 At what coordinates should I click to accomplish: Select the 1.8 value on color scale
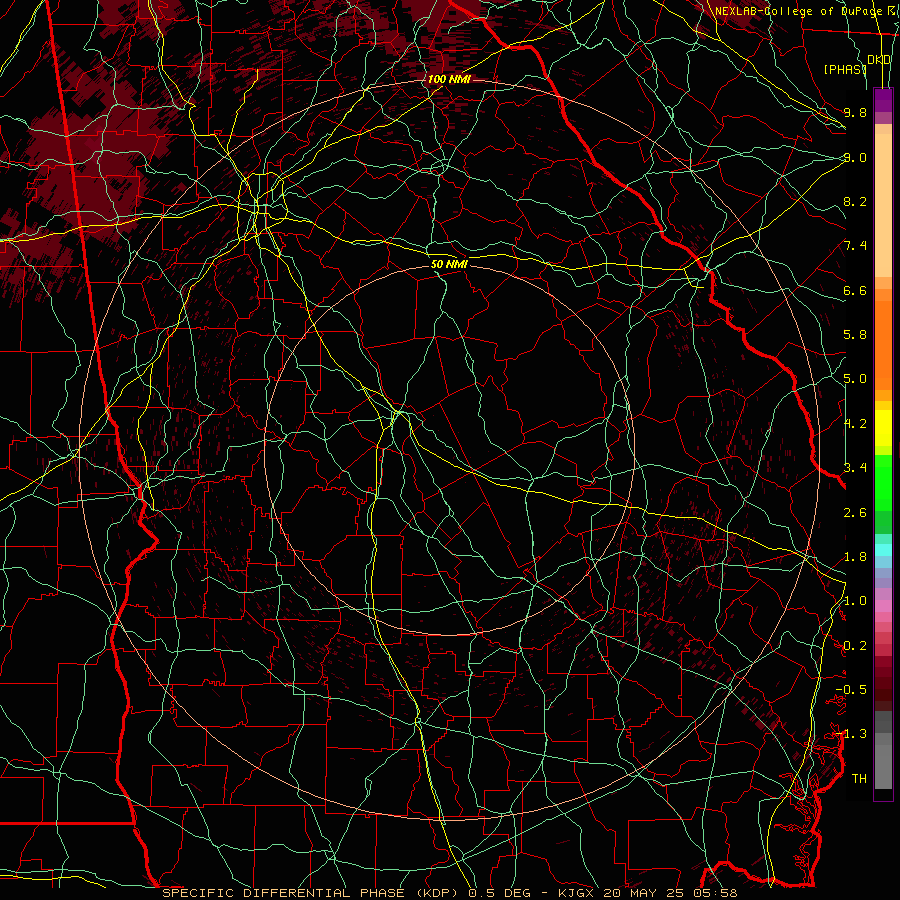[x=855, y=557]
